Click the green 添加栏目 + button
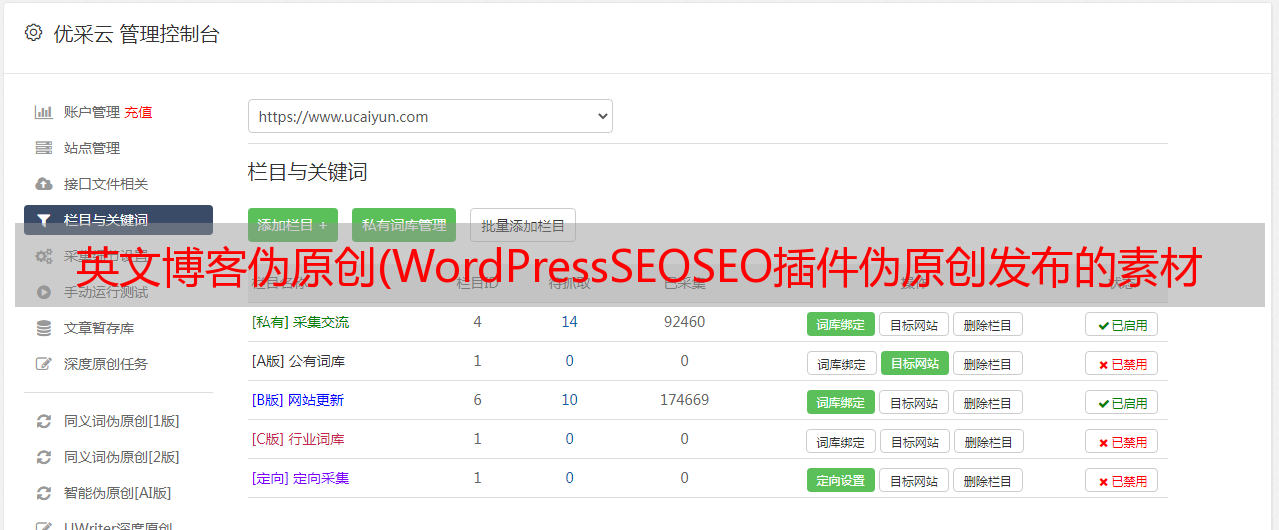 click(292, 225)
